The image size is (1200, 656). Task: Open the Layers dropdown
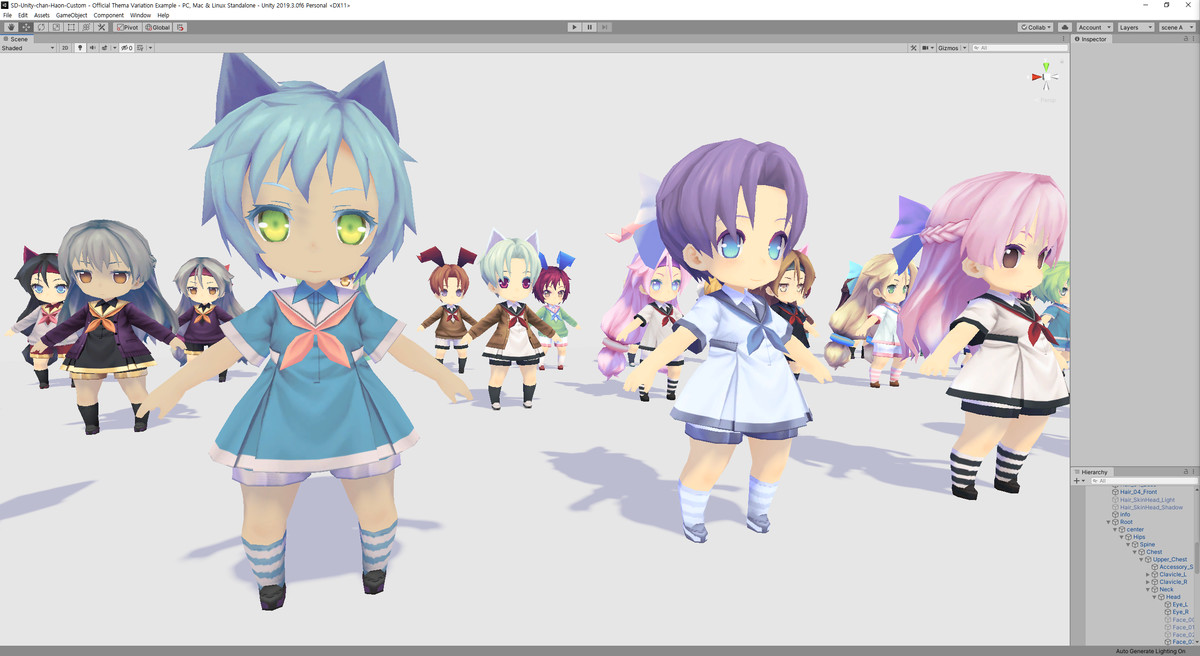pyautogui.click(x=1136, y=27)
